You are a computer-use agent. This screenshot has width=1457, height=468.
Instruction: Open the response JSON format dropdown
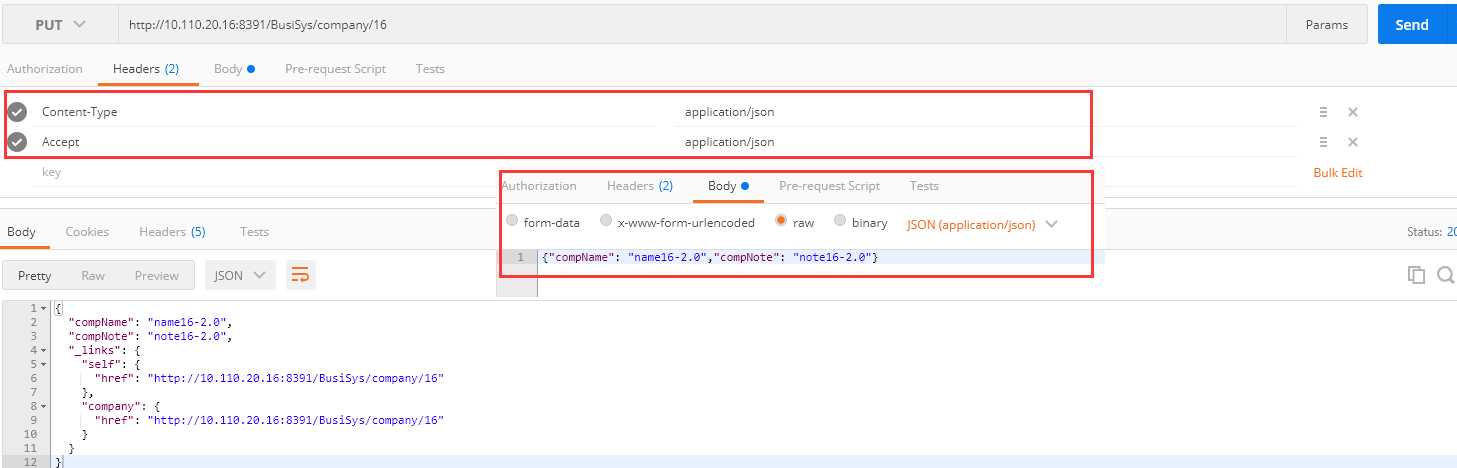(239, 275)
